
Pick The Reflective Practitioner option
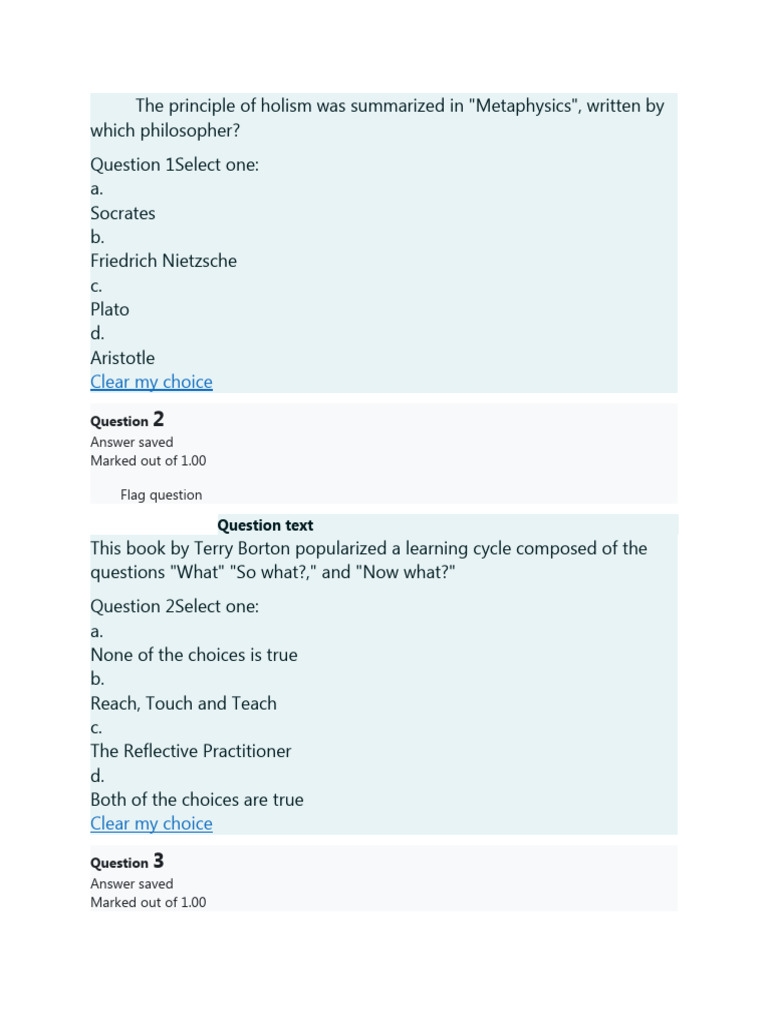pyautogui.click(x=191, y=751)
